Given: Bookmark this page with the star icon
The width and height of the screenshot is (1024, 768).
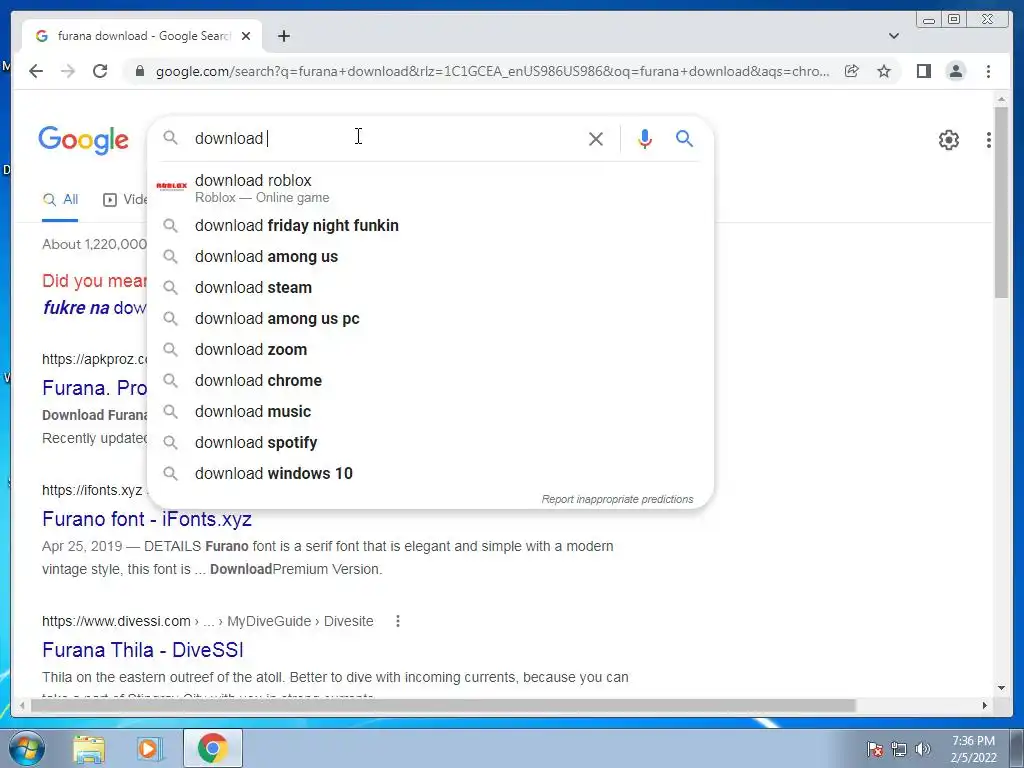Looking at the screenshot, I should 884,71.
